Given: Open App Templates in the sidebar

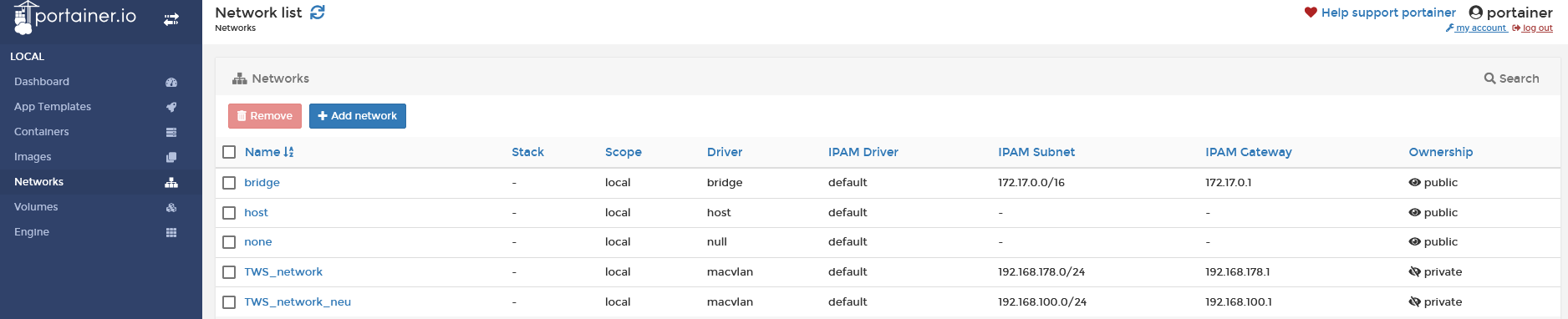Looking at the screenshot, I should [x=101, y=107].
